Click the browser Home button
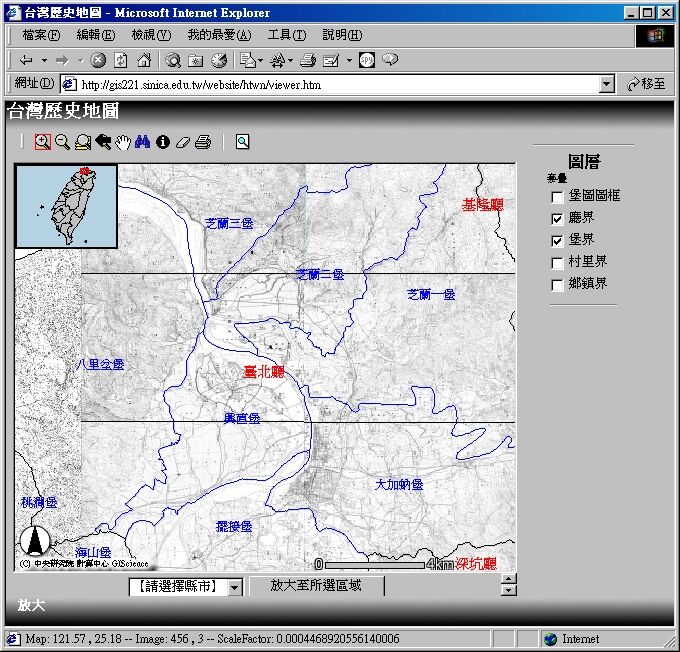This screenshot has width=680, height=652. (x=143, y=60)
